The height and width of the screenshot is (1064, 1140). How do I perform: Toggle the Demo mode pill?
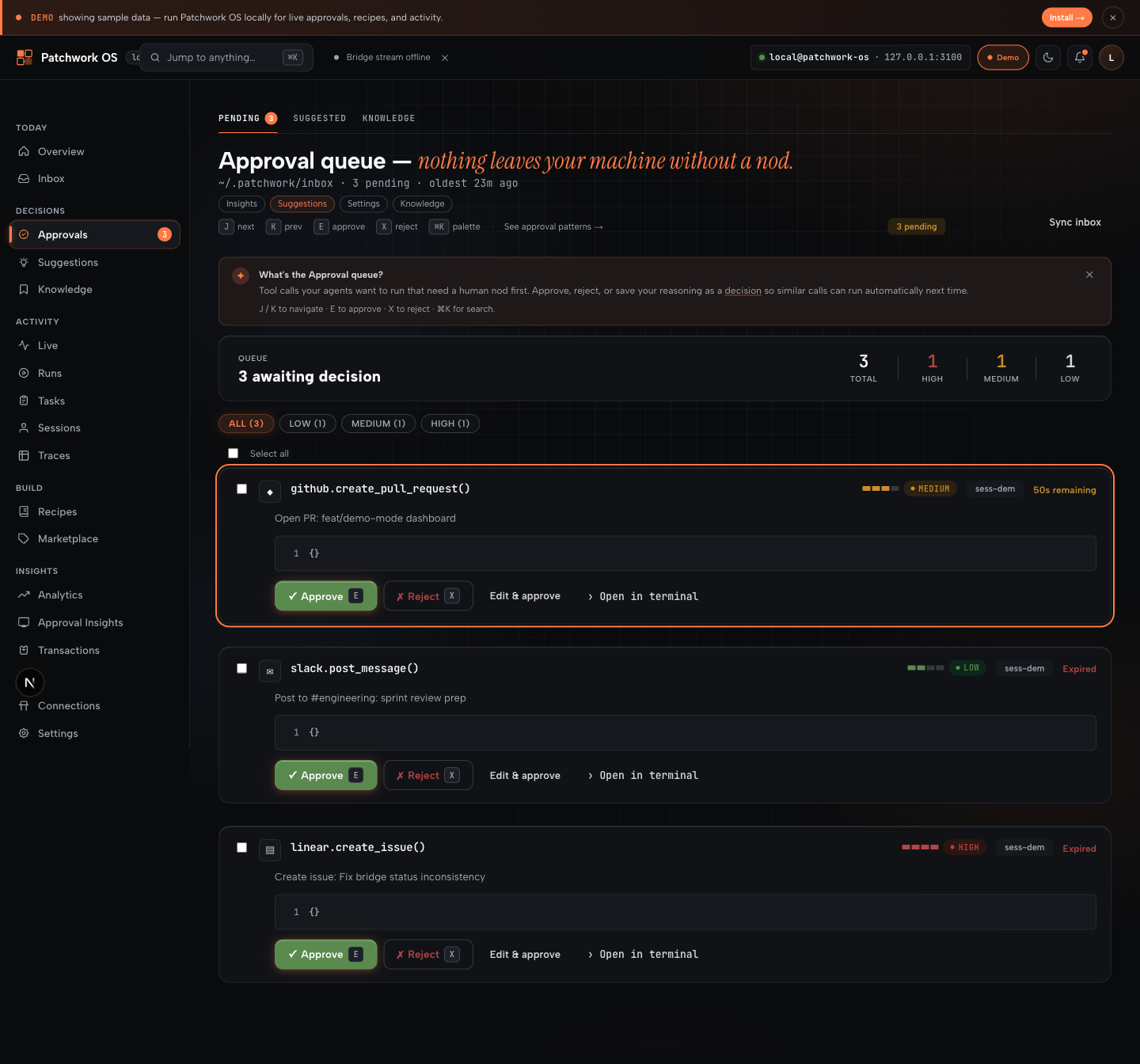point(1003,57)
